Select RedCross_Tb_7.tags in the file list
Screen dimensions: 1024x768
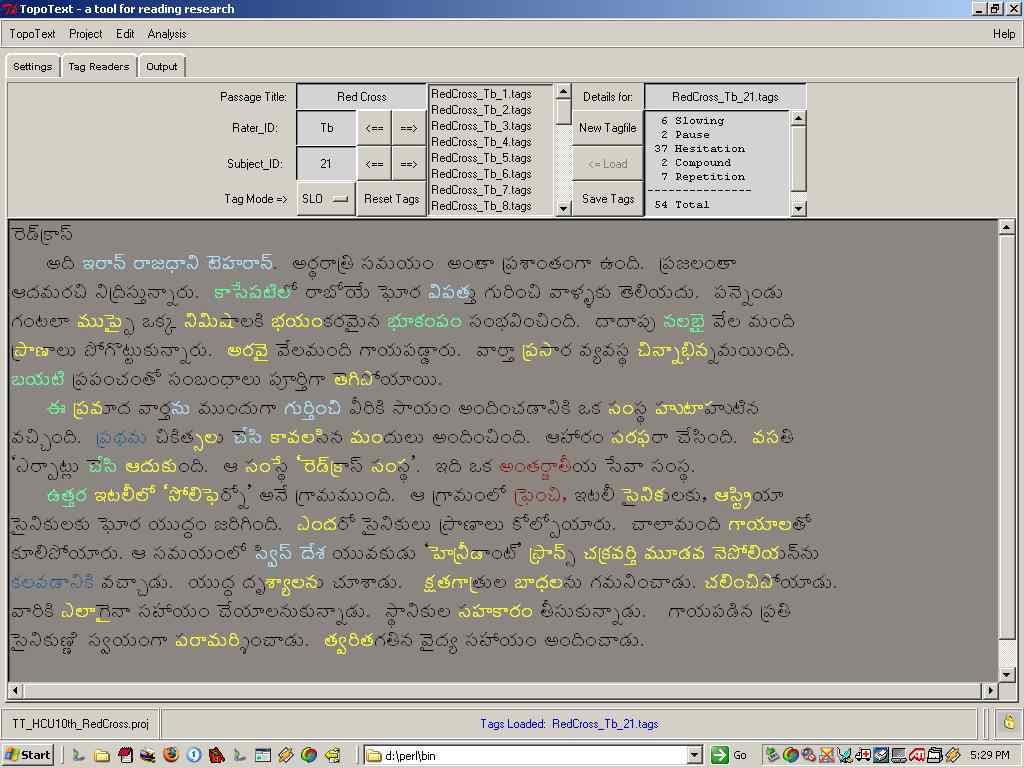click(x=481, y=190)
